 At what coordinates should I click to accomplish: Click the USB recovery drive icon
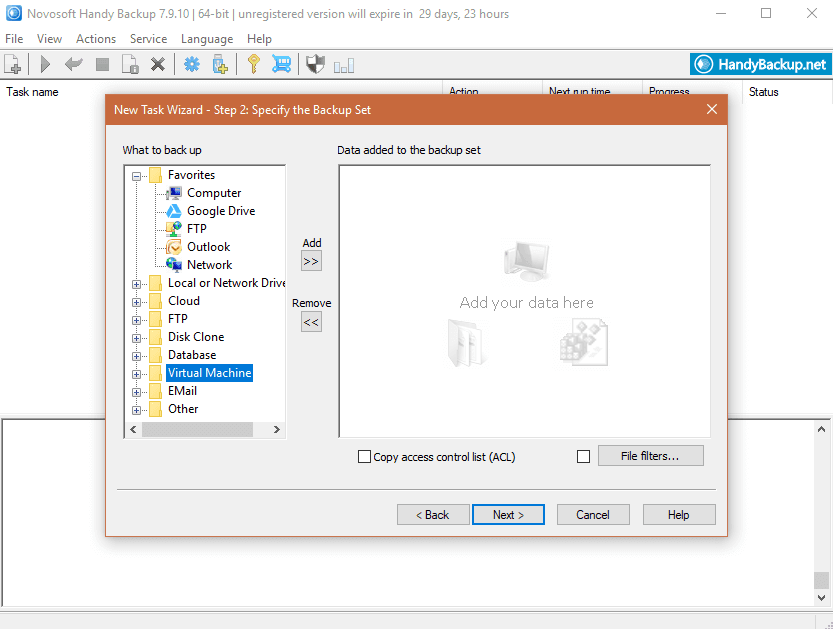coord(220,65)
